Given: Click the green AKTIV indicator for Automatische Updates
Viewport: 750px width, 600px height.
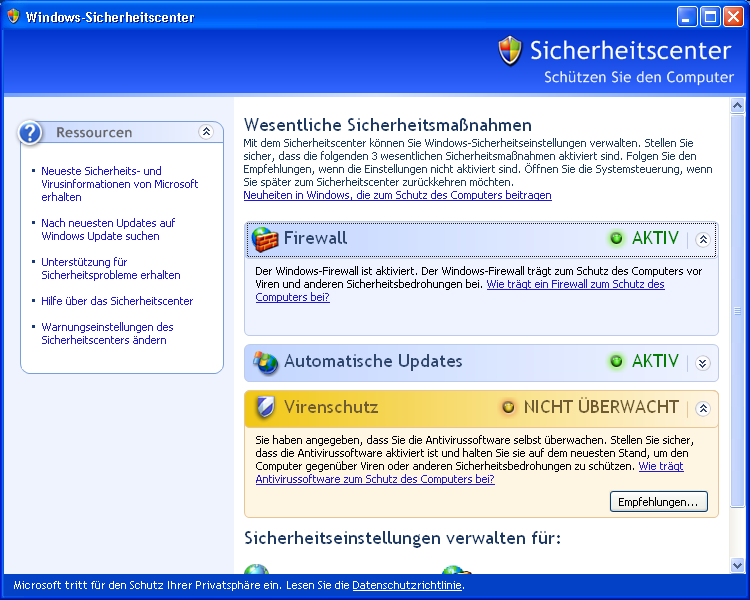Looking at the screenshot, I should 617,361.
